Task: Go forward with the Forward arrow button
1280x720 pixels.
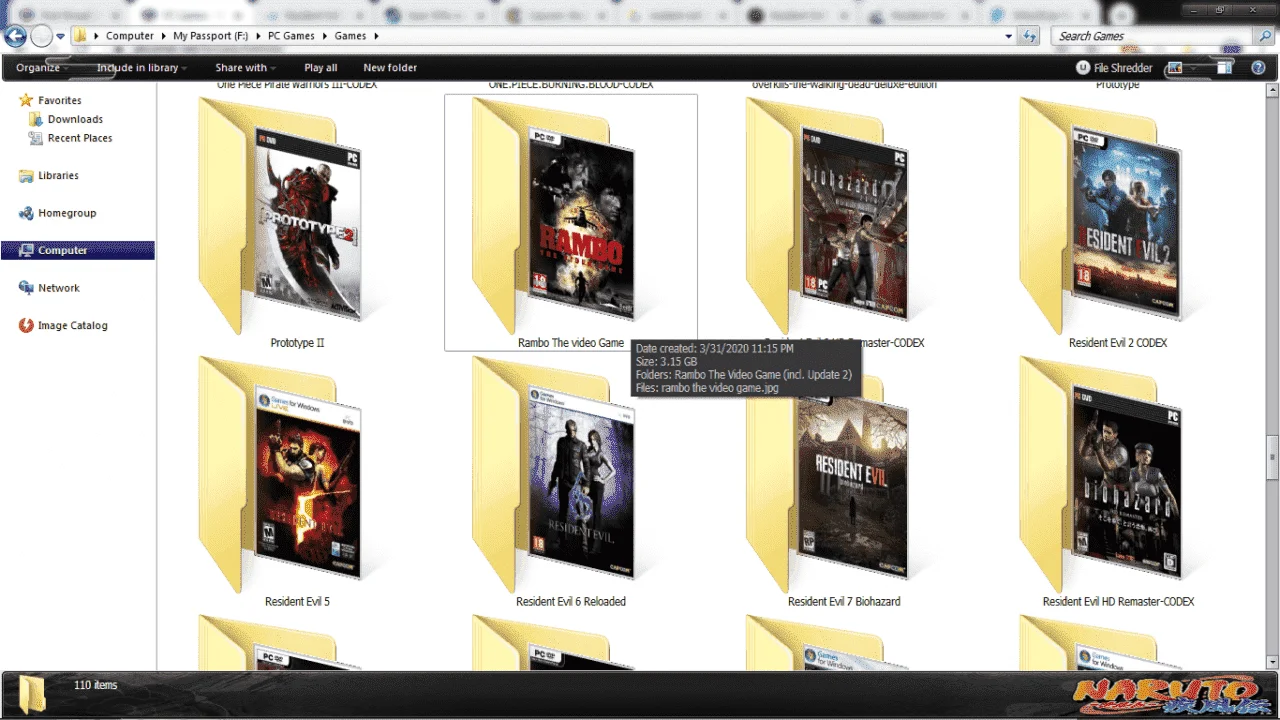Action: coord(41,37)
